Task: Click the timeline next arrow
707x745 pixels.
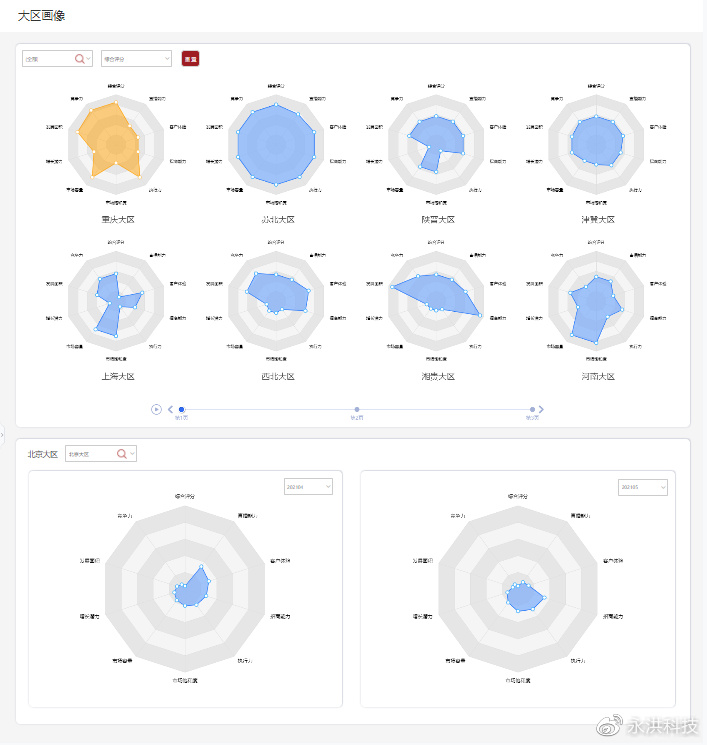Action: click(x=541, y=409)
